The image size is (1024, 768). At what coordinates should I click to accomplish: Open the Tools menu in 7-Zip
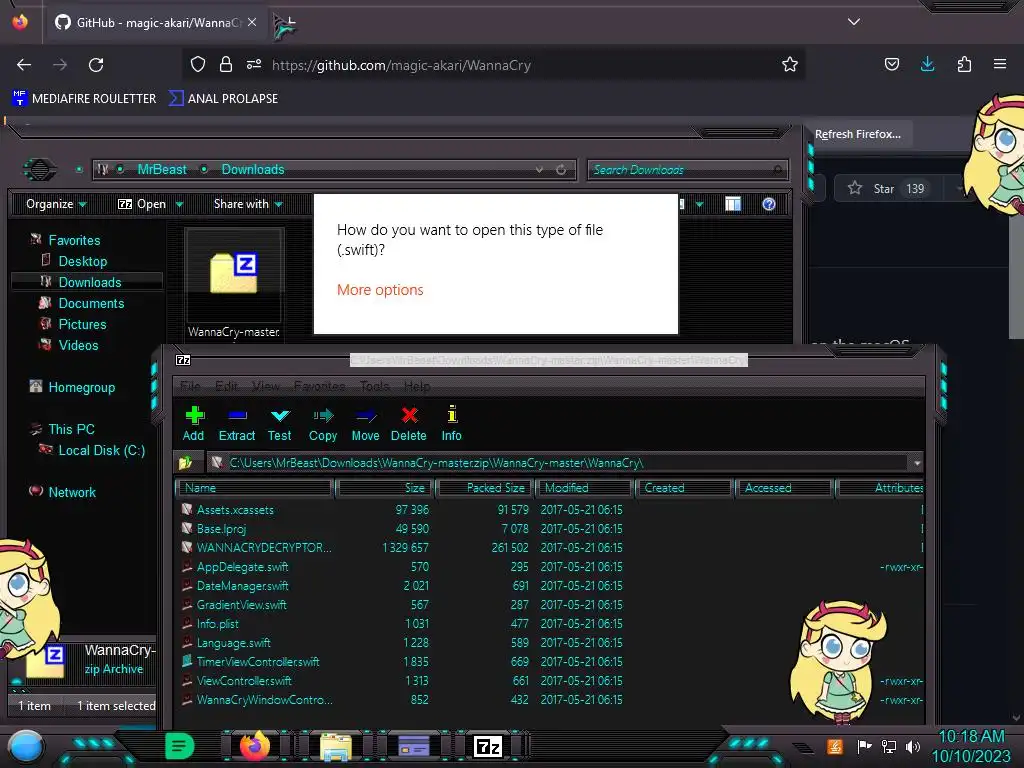[x=375, y=386]
